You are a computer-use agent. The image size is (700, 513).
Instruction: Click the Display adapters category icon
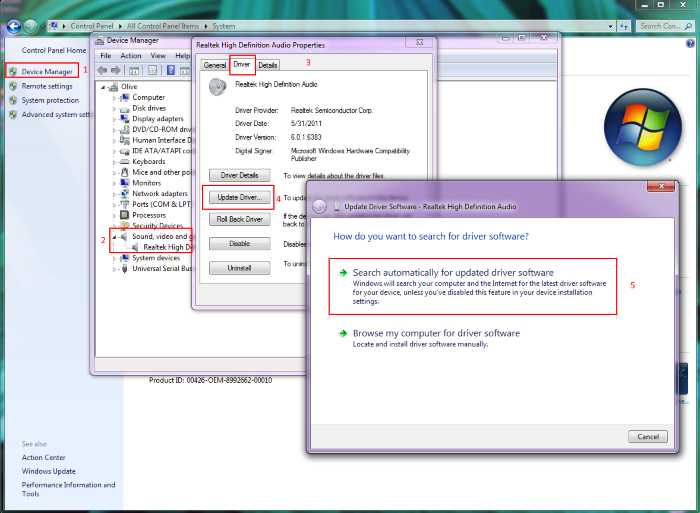click(125, 119)
